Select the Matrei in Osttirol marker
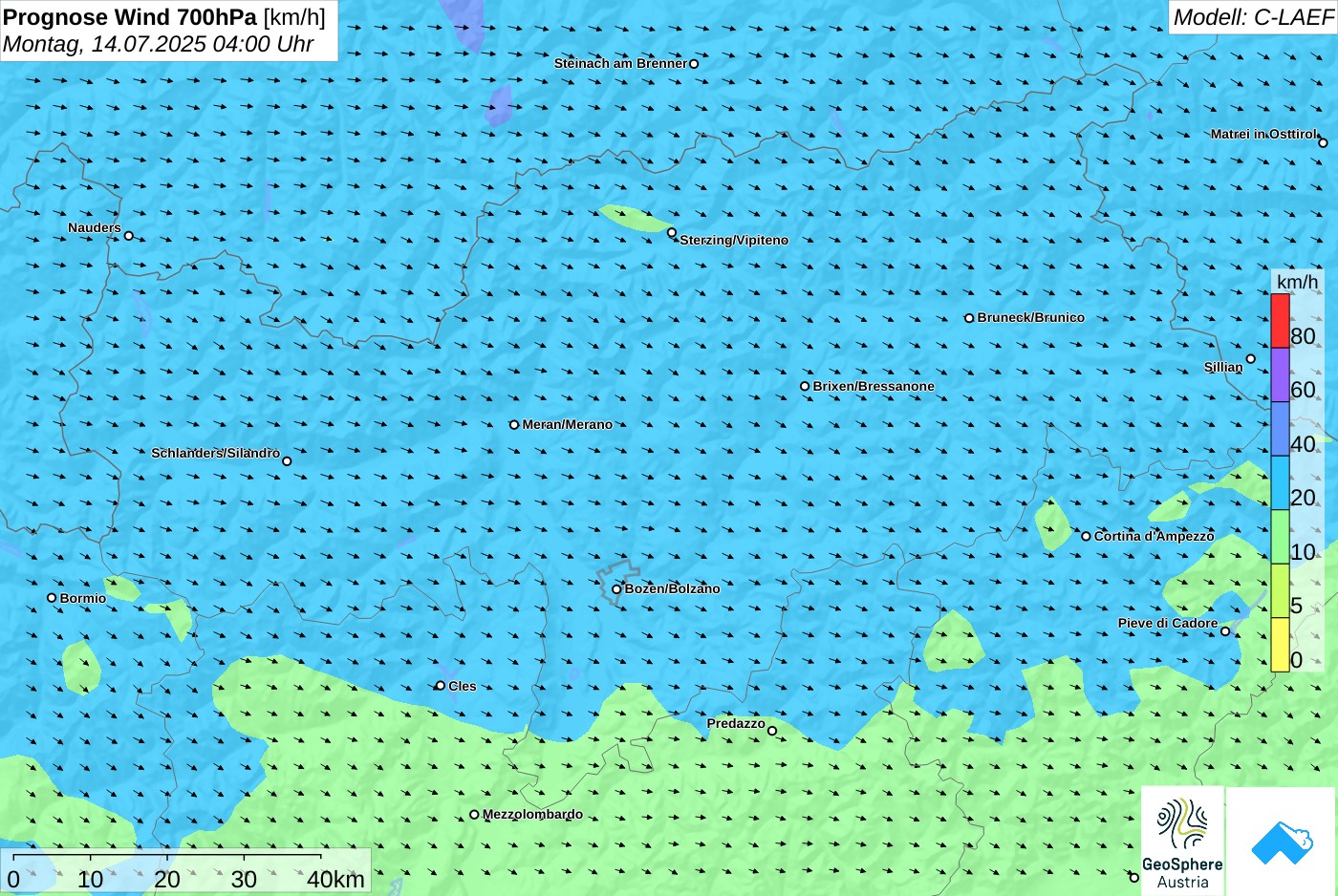The width and height of the screenshot is (1338, 896). point(1323,143)
